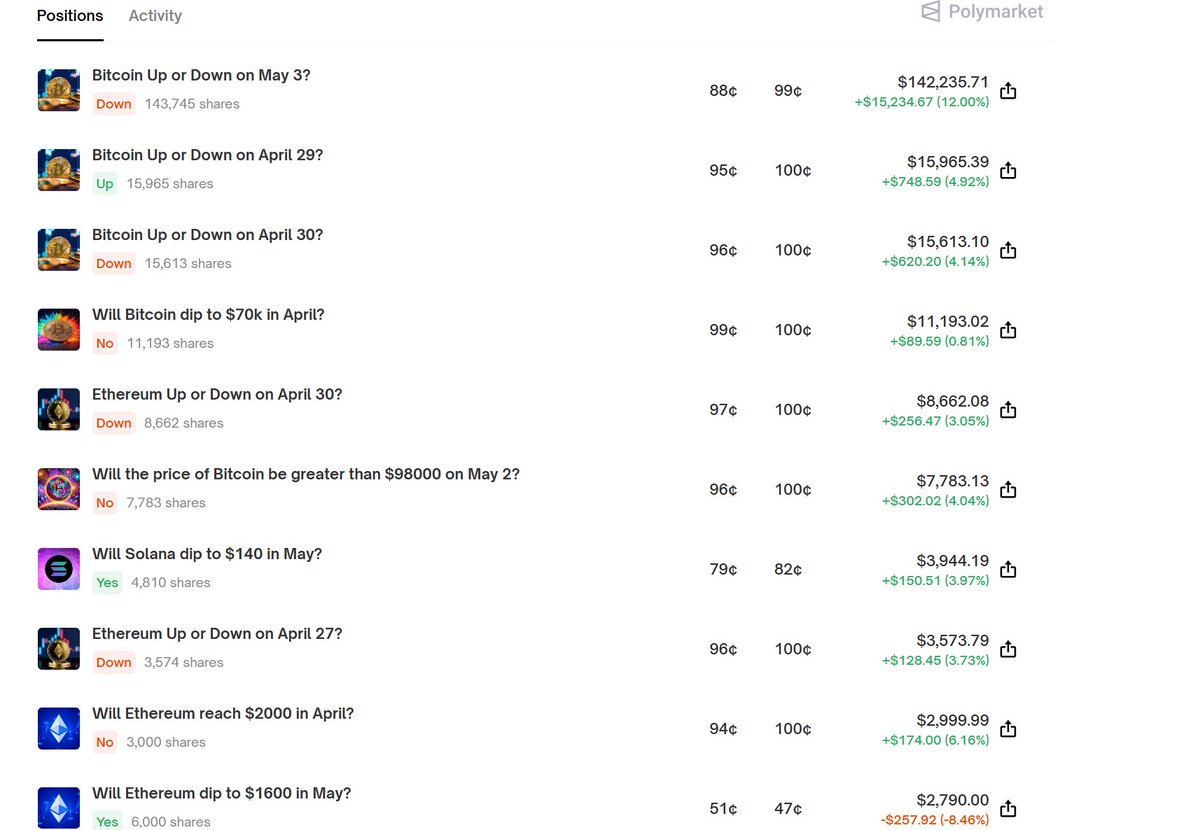The width and height of the screenshot is (1200, 830).
Task: Open 'Will Ethereum reach $2000 in April?' link
Action: click(x=223, y=714)
